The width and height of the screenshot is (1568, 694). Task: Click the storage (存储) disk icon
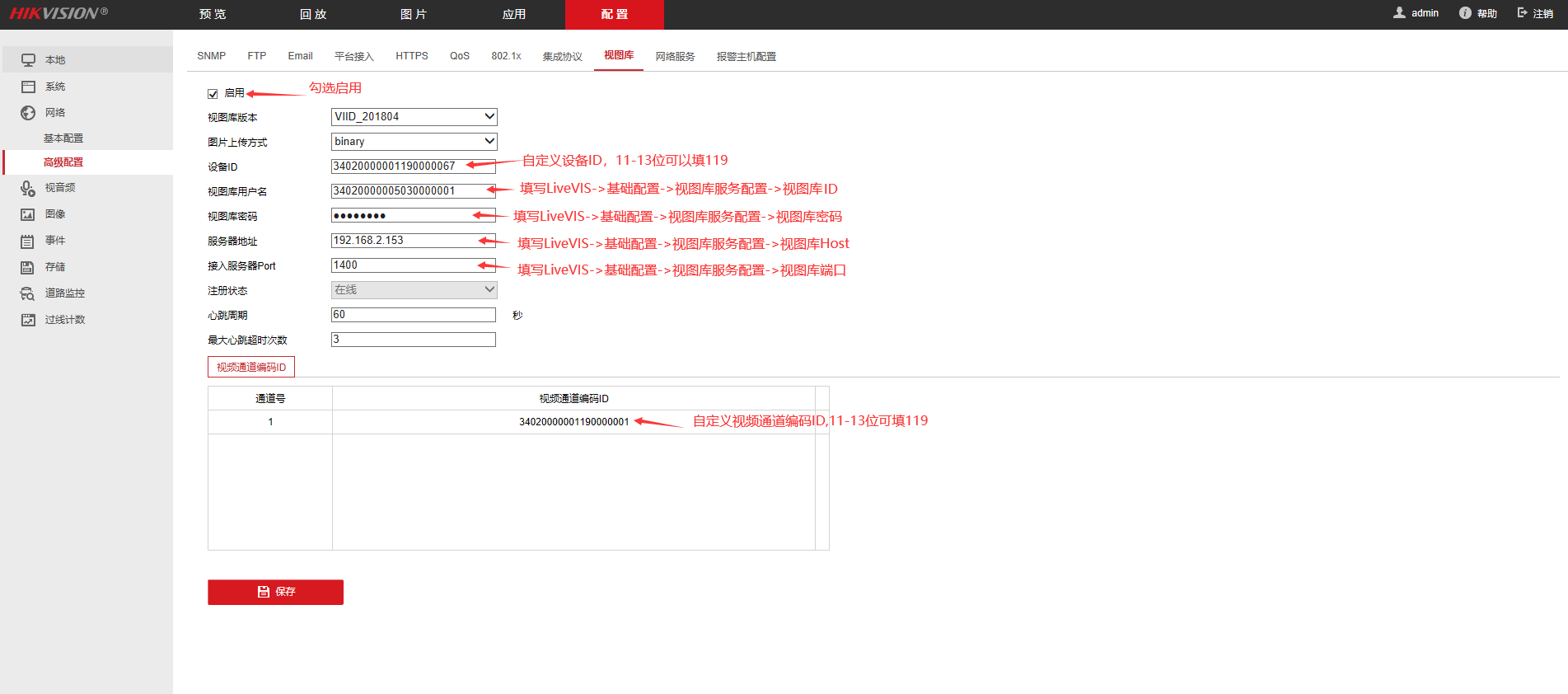pos(28,267)
